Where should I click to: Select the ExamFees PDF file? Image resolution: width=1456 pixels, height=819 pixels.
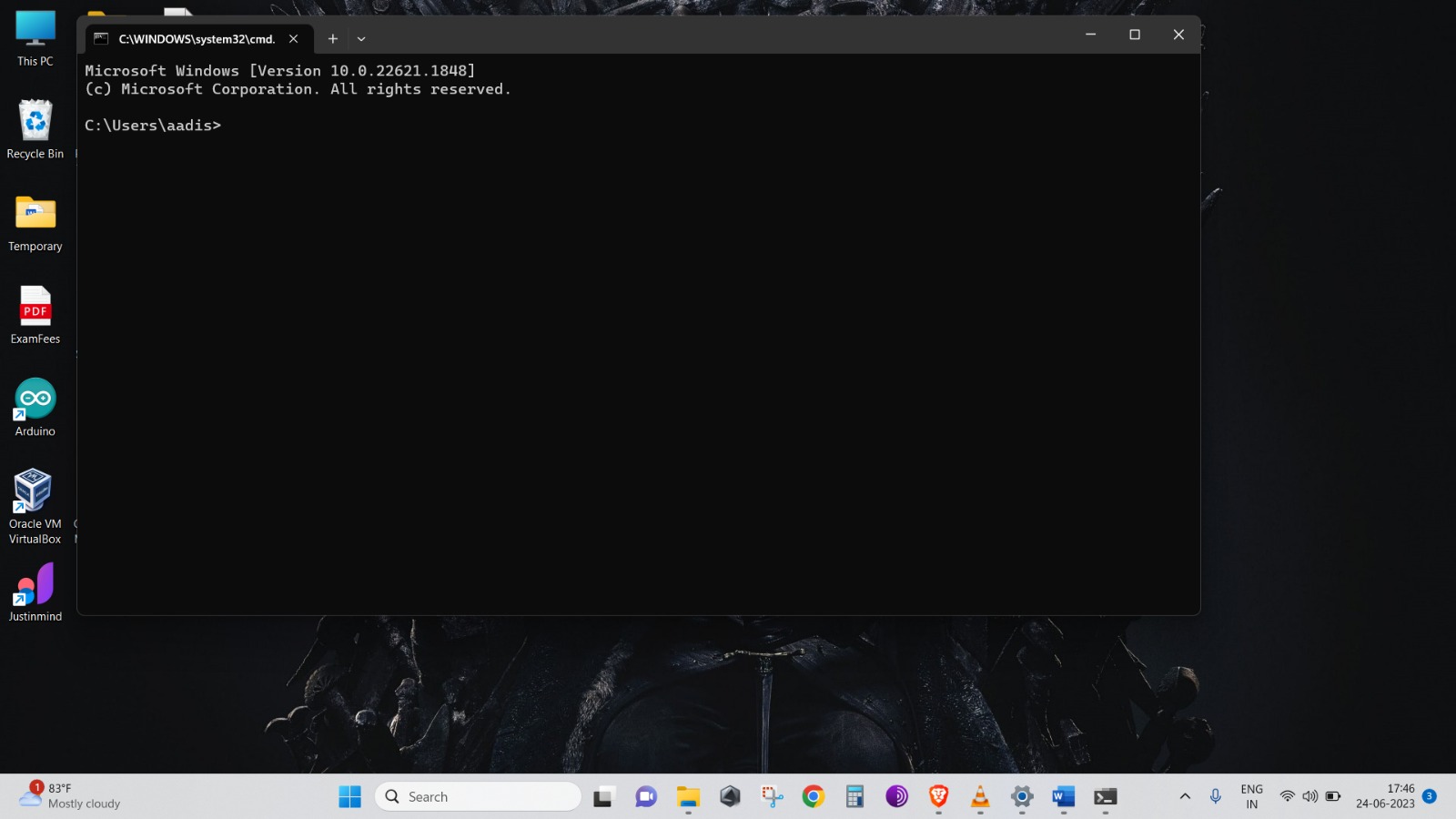[x=35, y=314]
